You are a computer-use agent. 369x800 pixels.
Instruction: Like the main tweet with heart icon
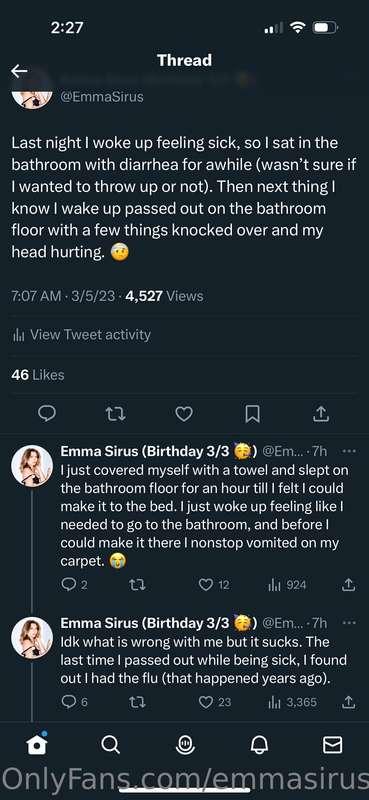coord(184,414)
